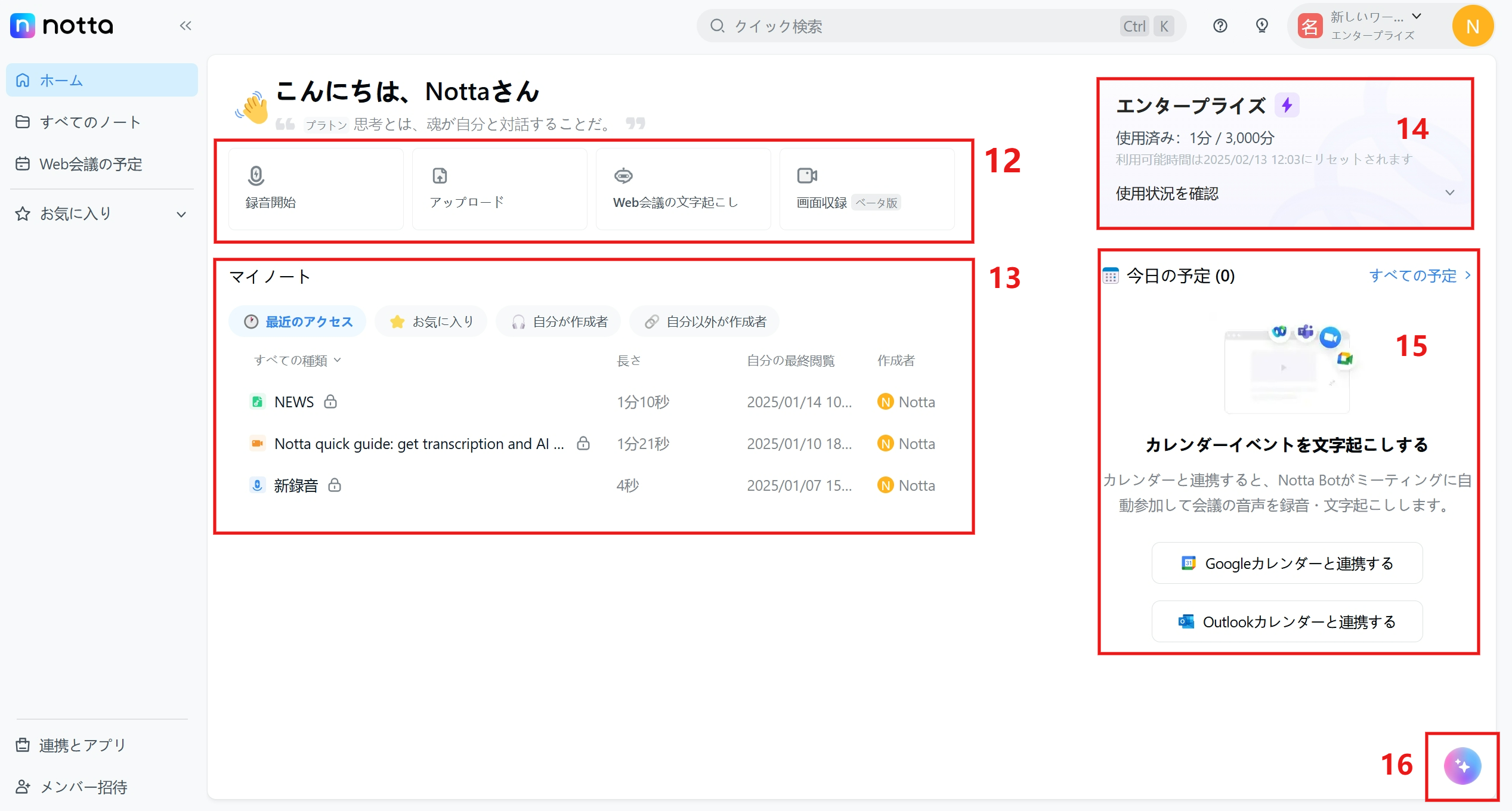Viewport: 1512px width, 811px height.
Task: Click the 録音開始 microphone card
Action: 316,188
